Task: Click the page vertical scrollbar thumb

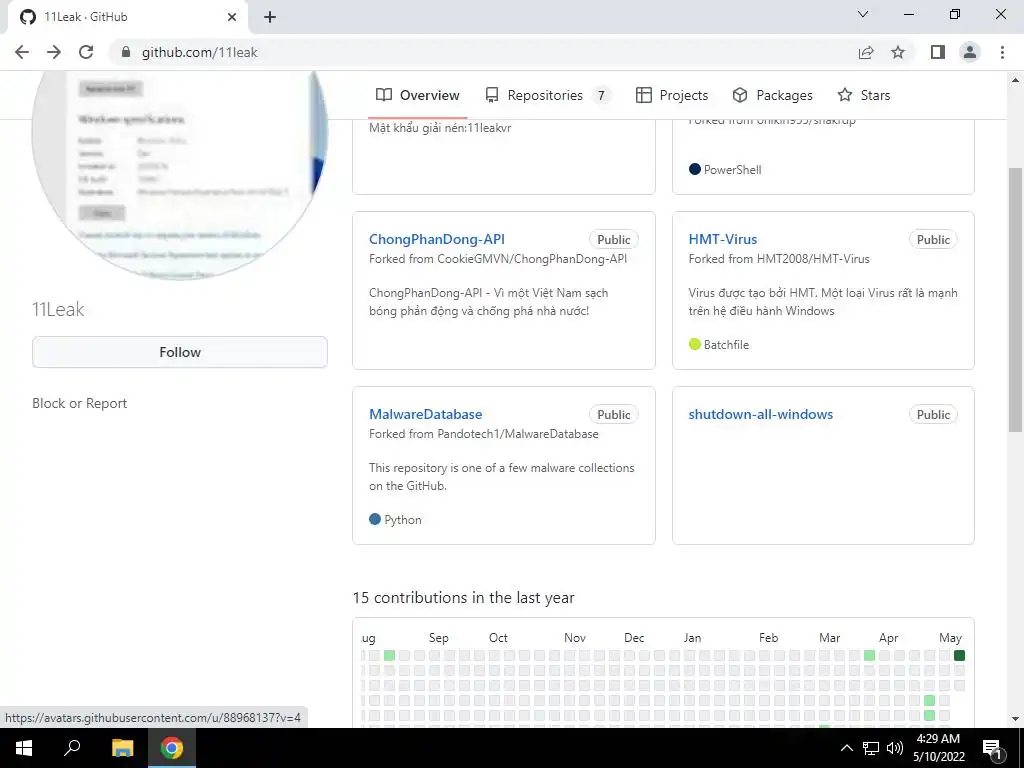Action: coord(1015,299)
